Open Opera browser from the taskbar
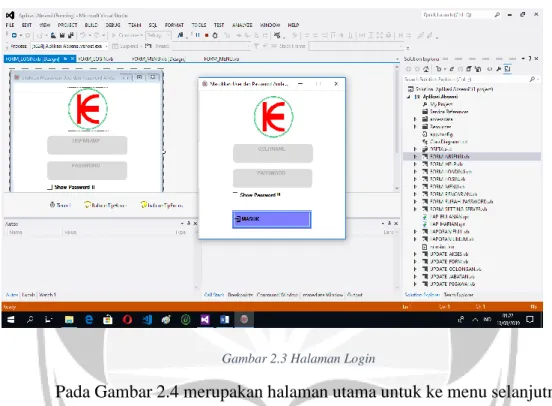Viewport: 552px width, 406px height. coord(127,319)
